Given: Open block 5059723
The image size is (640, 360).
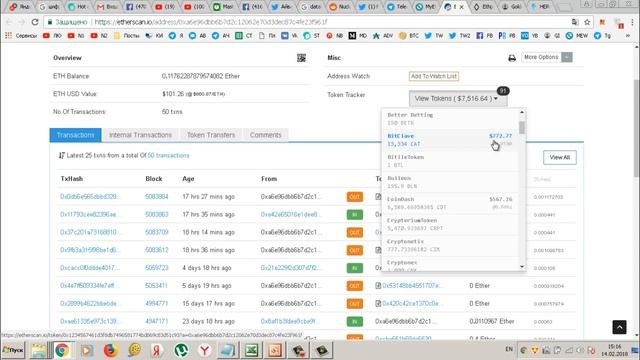Looking at the screenshot, I should click(156, 268).
